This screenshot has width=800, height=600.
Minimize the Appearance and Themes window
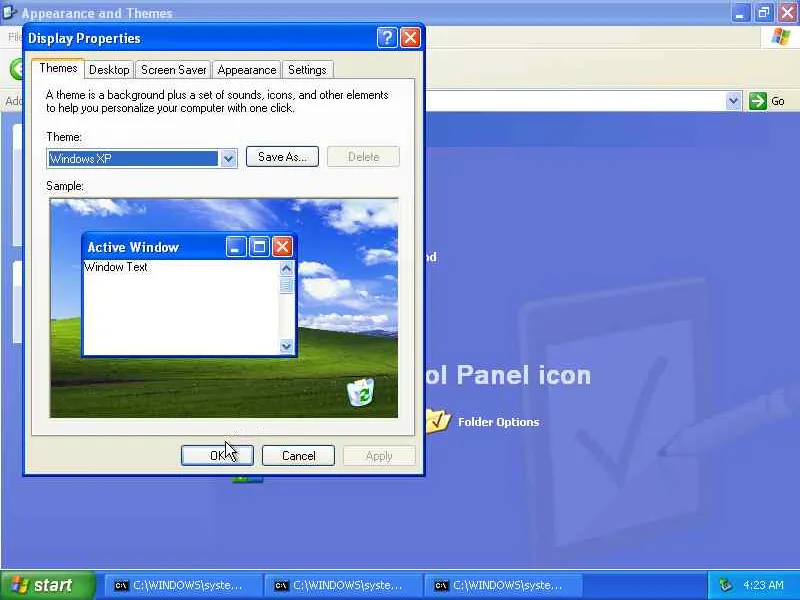(740, 13)
